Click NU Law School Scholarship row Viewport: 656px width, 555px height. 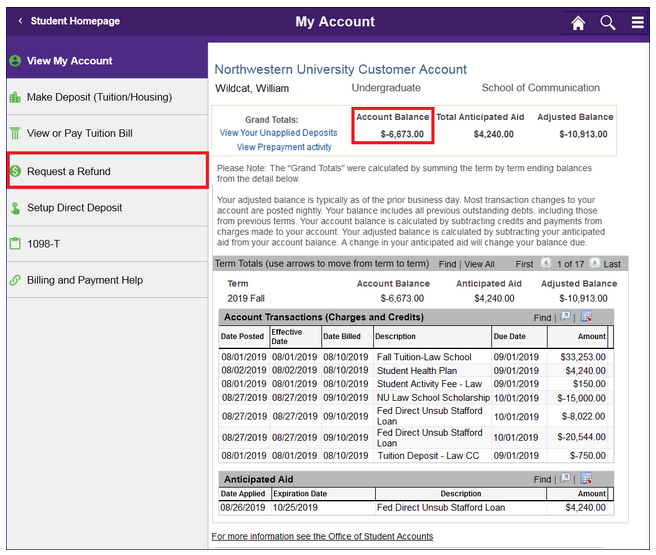click(x=433, y=398)
